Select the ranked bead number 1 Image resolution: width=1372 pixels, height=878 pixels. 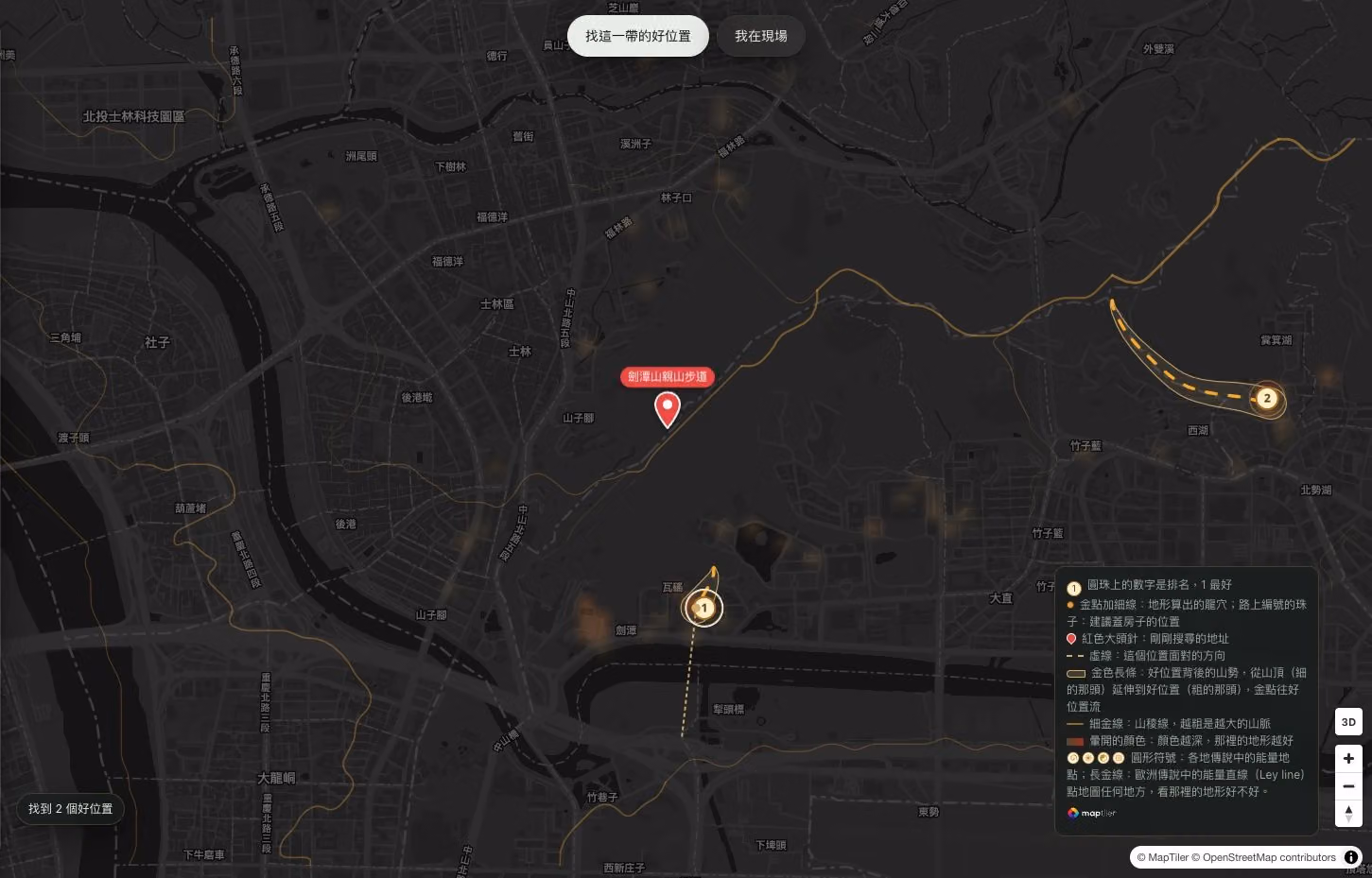(703, 608)
